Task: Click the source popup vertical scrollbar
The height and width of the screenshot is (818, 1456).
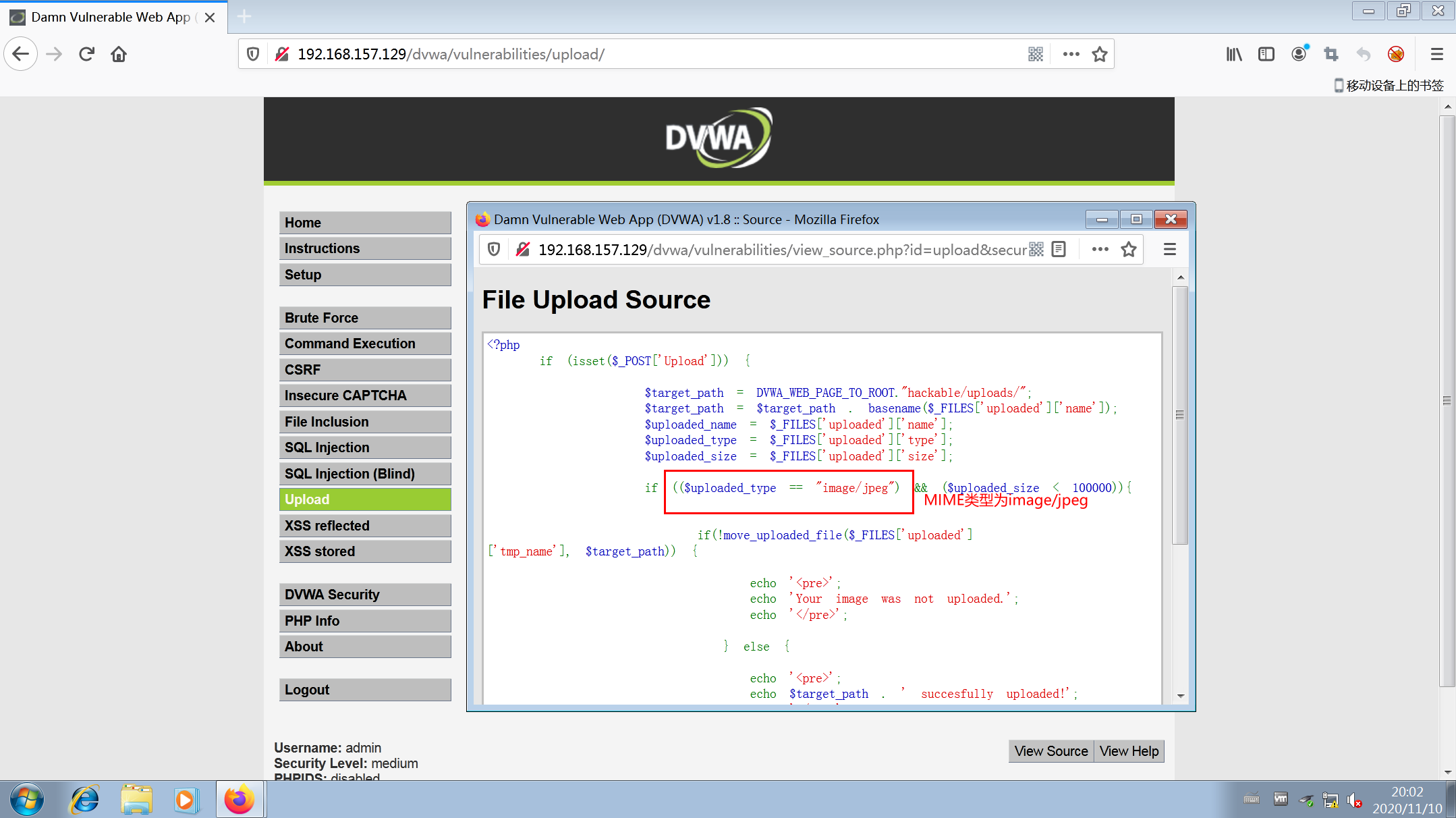Action: click(1180, 415)
